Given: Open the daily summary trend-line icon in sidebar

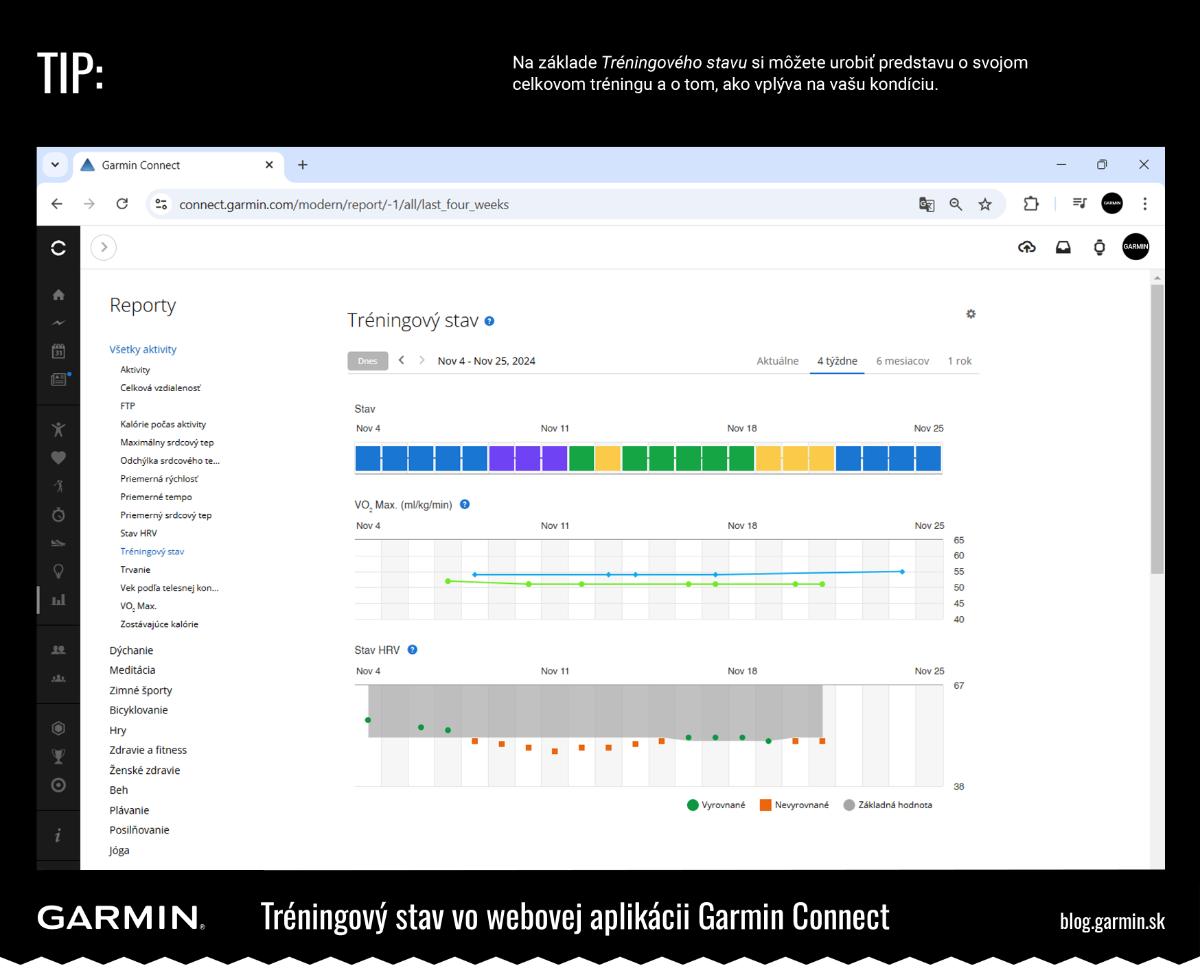Looking at the screenshot, I should click(58, 323).
